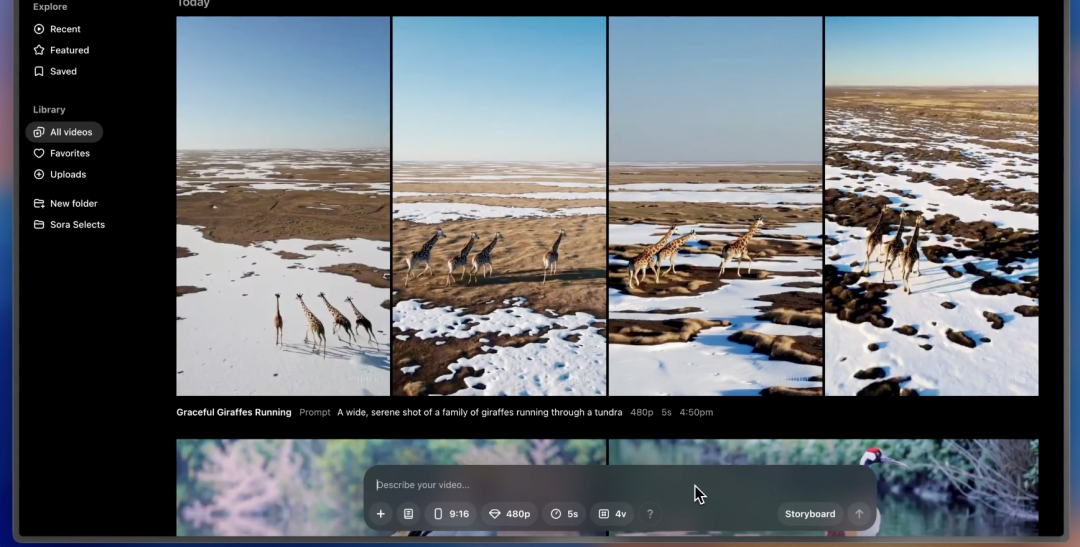Click the Uploads arrow icon
The height and width of the screenshot is (547, 1080).
pyautogui.click(x=39, y=174)
